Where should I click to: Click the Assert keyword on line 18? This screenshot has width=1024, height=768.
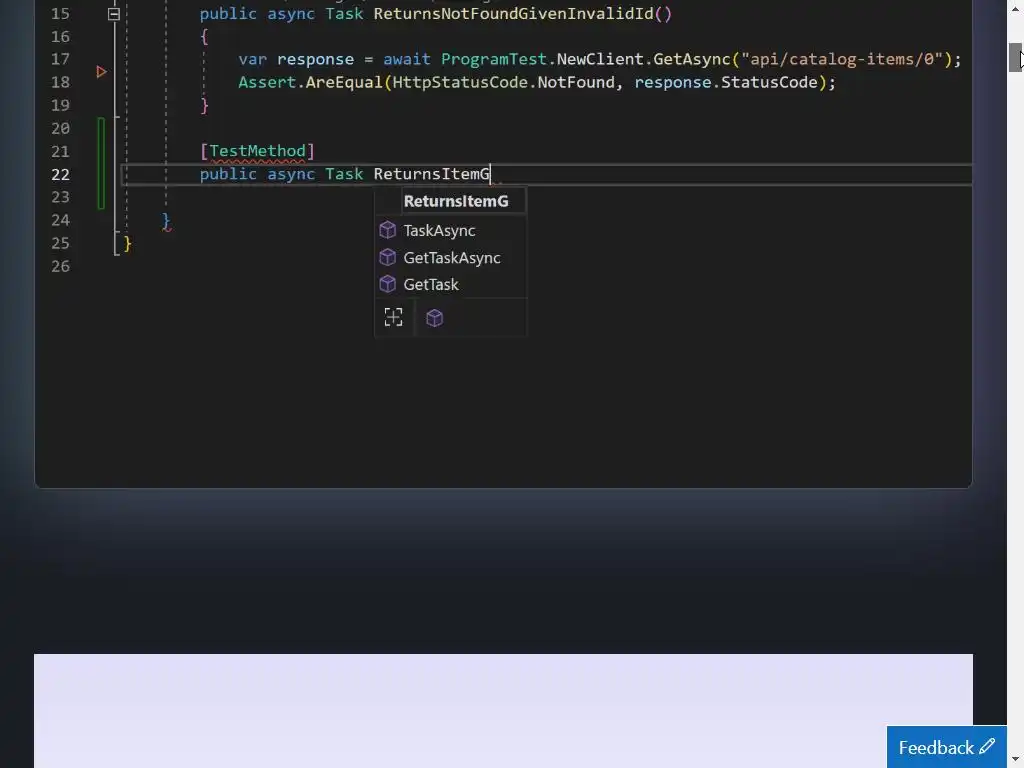[267, 82]
